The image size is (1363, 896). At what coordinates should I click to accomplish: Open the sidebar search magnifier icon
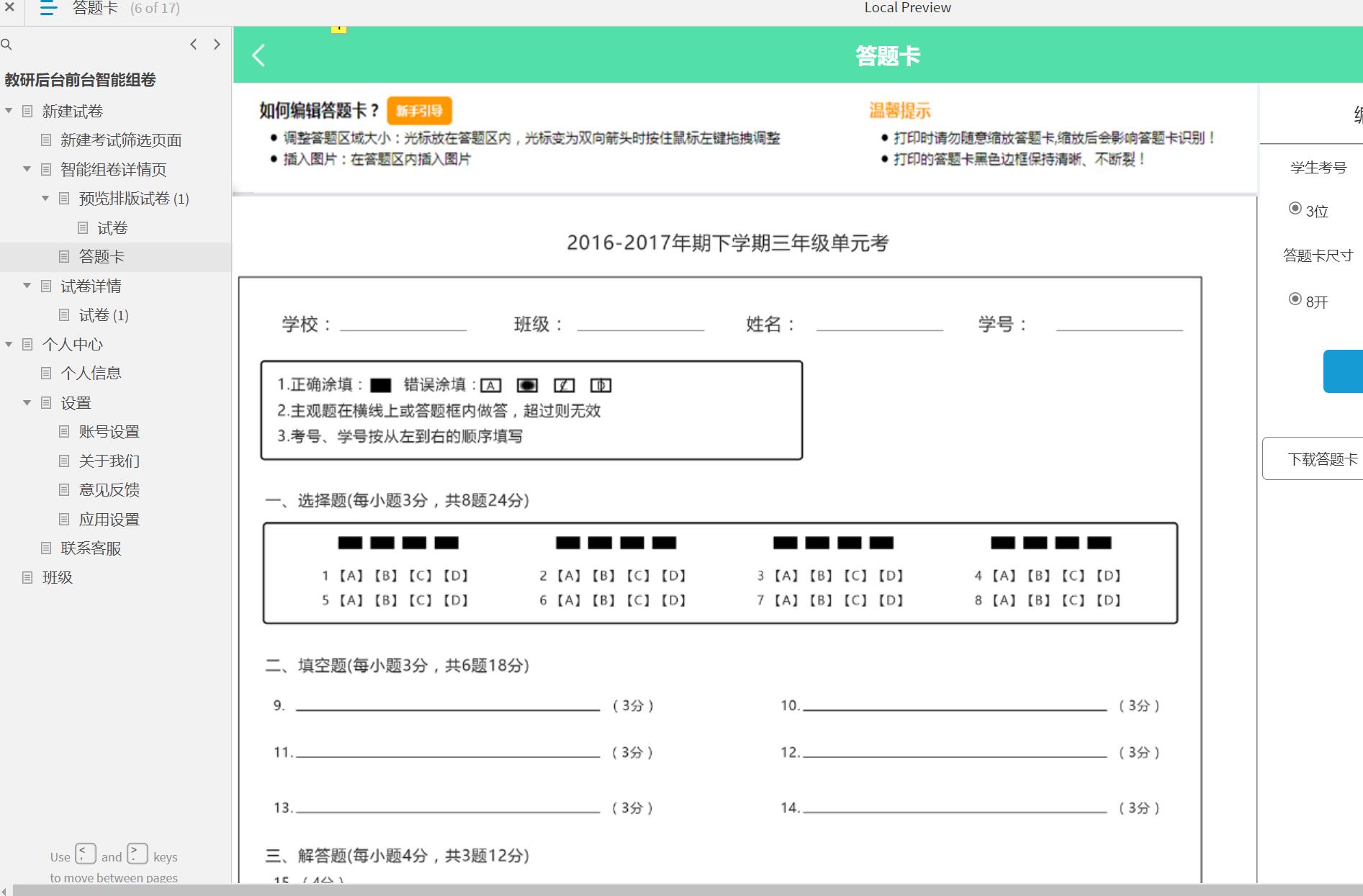coord(6,45)
